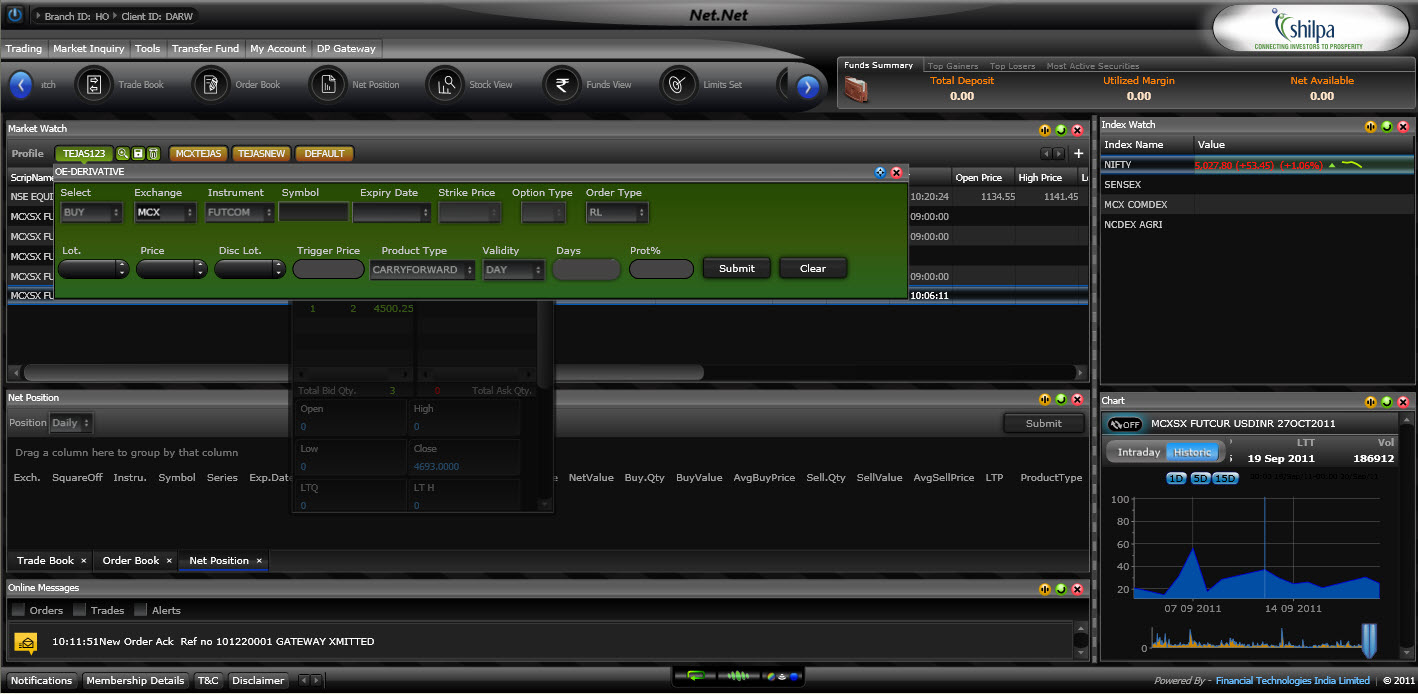Click the Net Position toolbar icon

click(328, 85)
